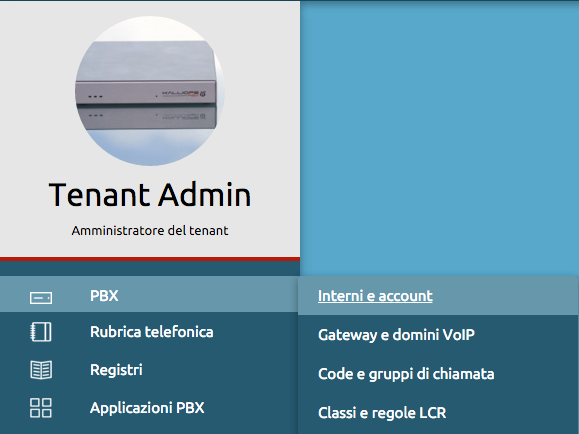Click the red divider bar under profile
Image resolution: width=579 pixels, height=434 pixels.
[150, 259]
